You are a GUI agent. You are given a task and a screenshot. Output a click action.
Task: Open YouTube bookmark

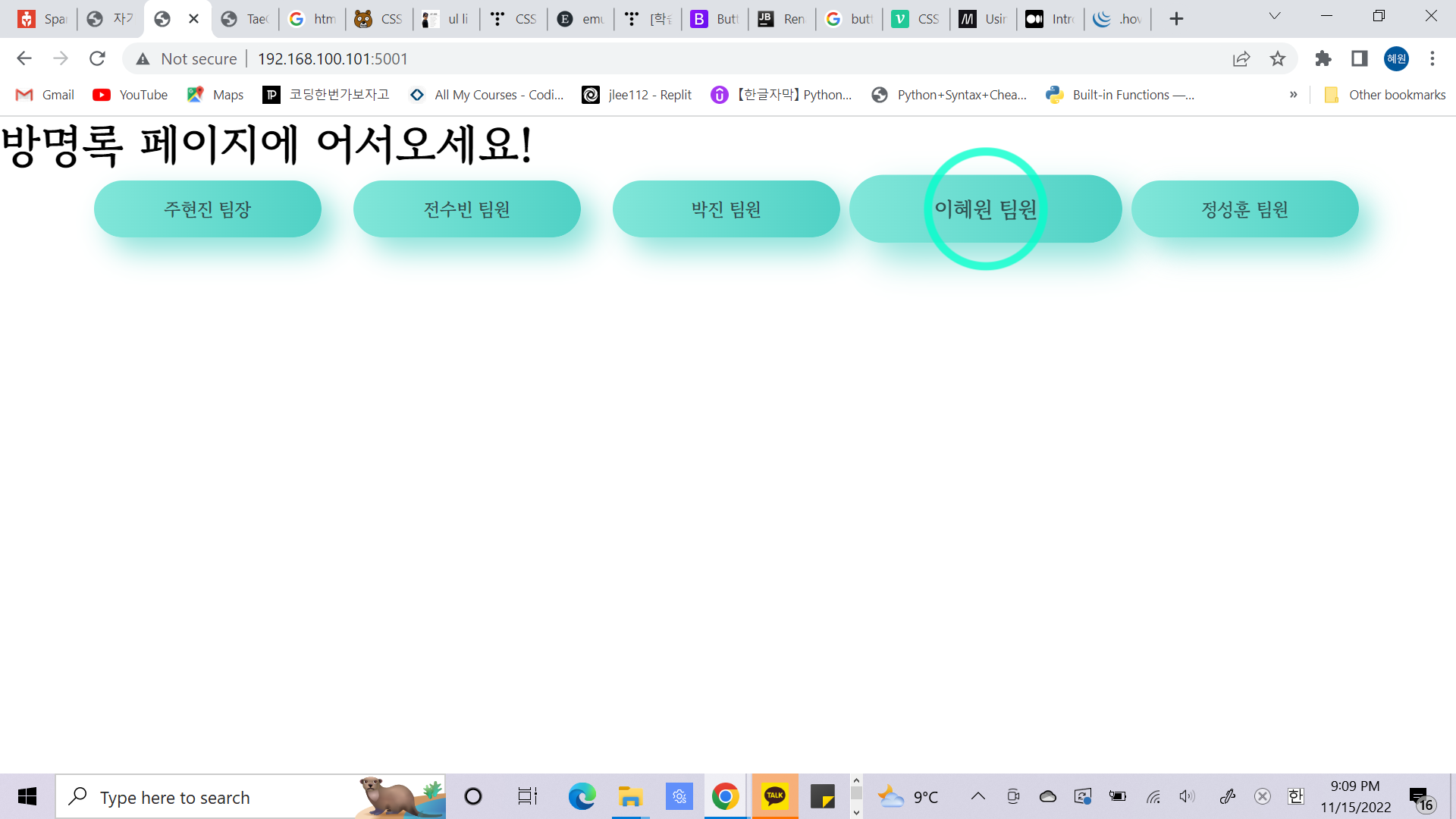point(130,95)
